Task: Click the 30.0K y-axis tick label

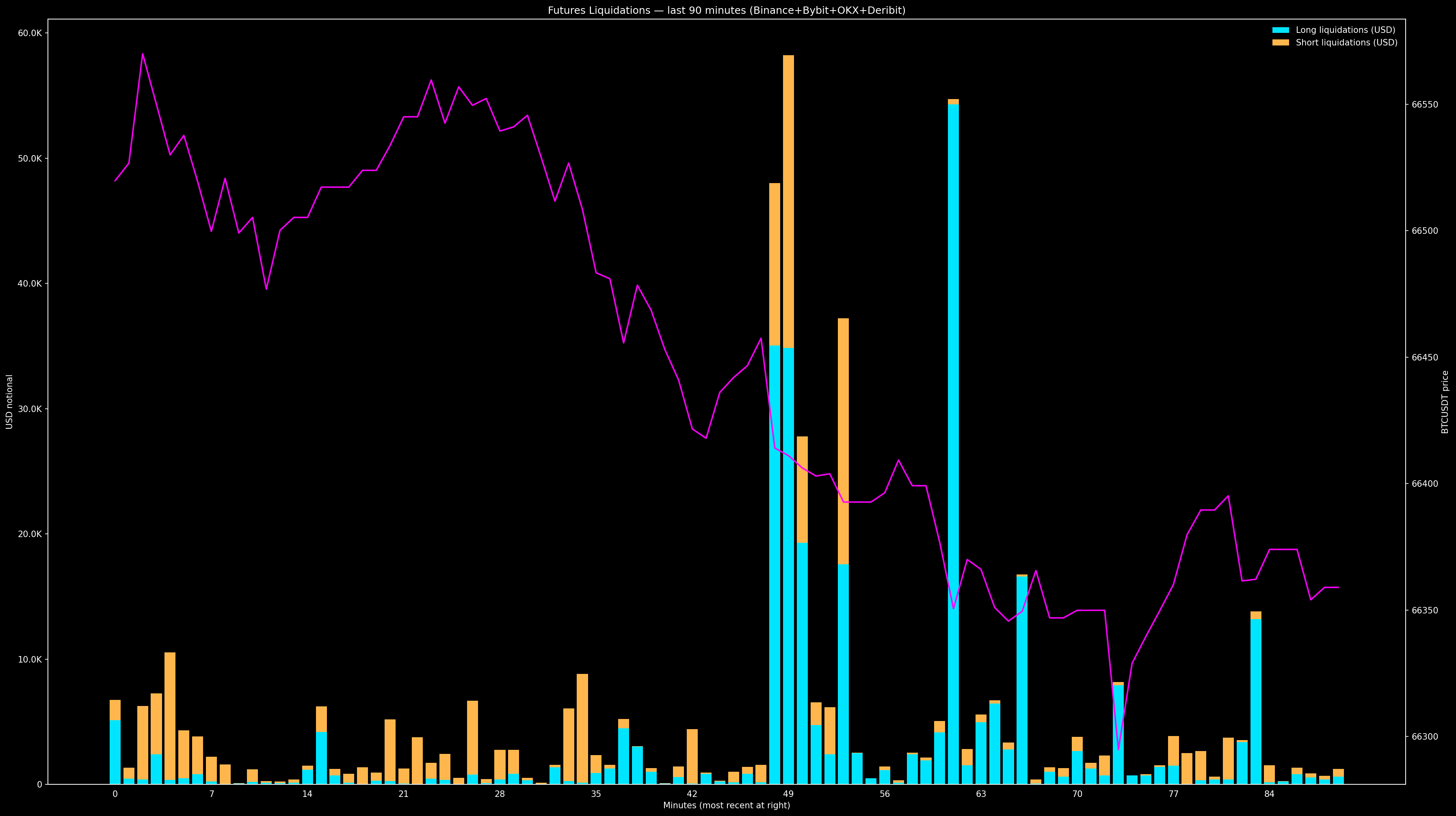Action: (30, 409)
